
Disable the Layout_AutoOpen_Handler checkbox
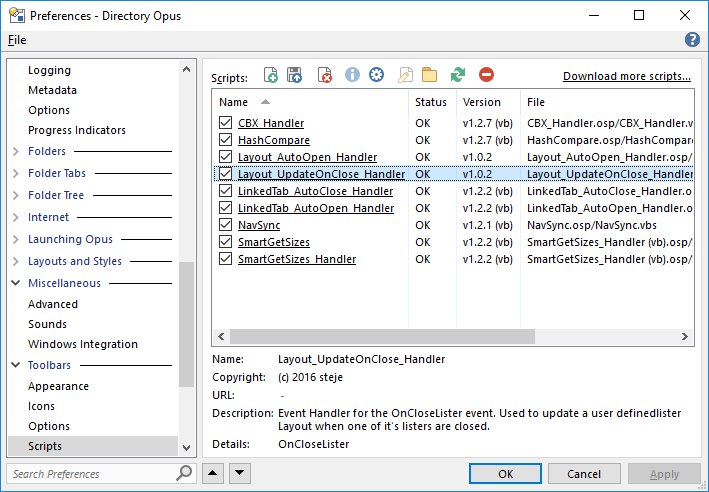coord(225,156)
